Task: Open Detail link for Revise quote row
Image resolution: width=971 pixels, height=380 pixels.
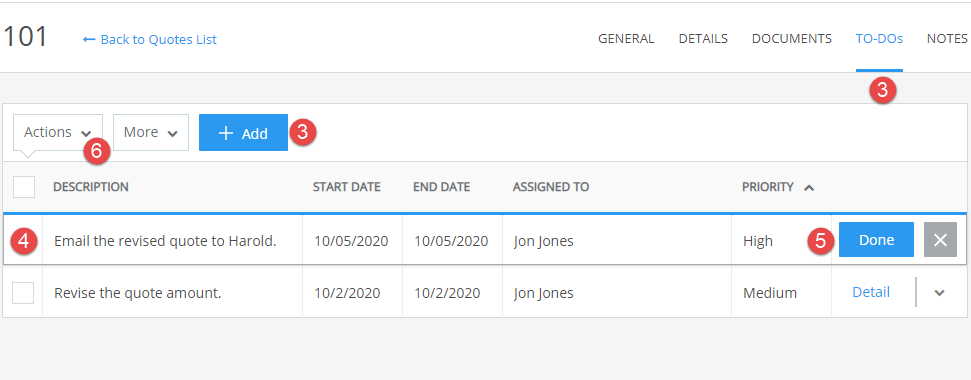Action: coord(871,292)
